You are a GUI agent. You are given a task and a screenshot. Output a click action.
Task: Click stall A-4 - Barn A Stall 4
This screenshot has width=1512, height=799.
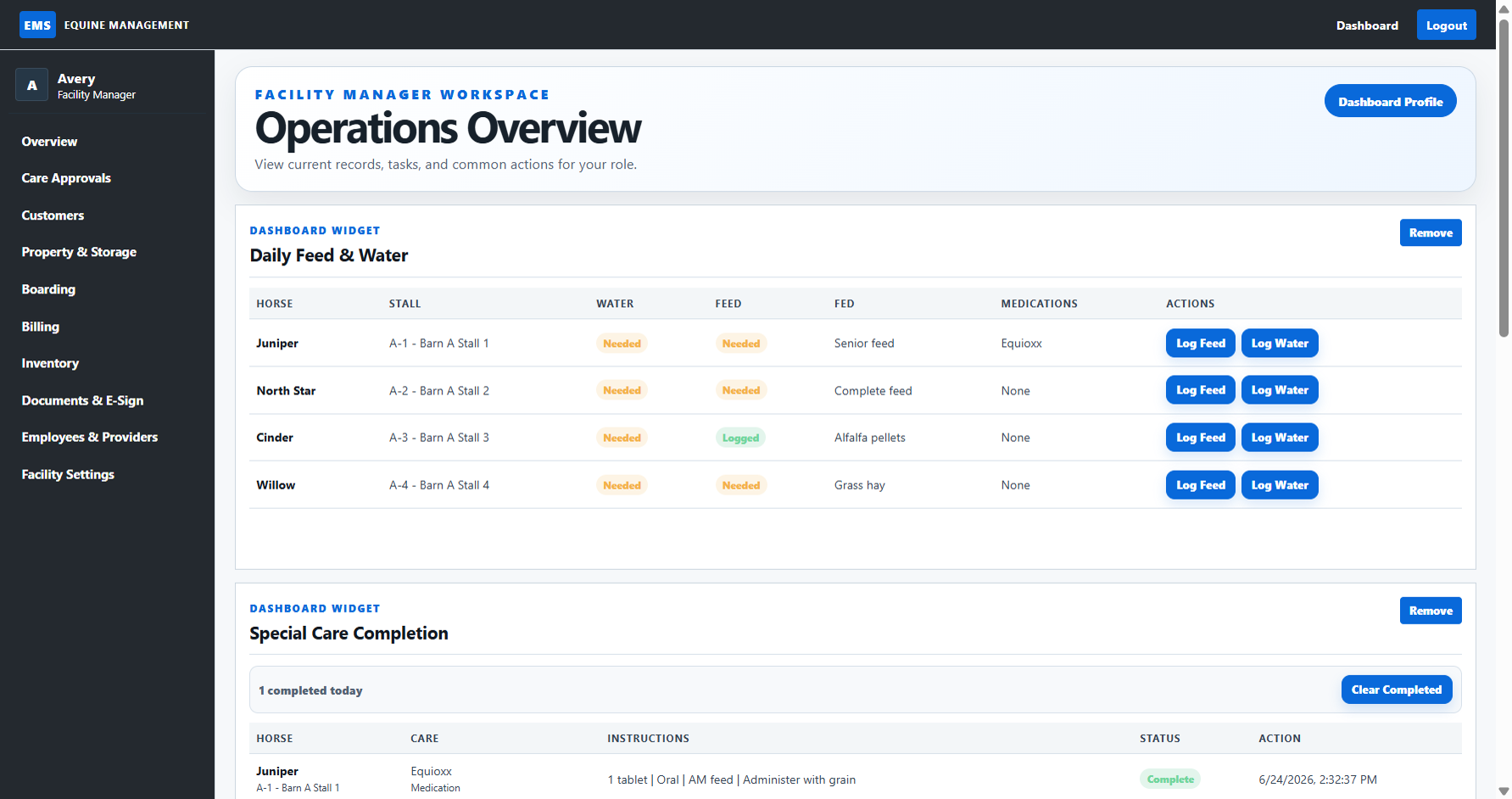click(x=439, y=485)
